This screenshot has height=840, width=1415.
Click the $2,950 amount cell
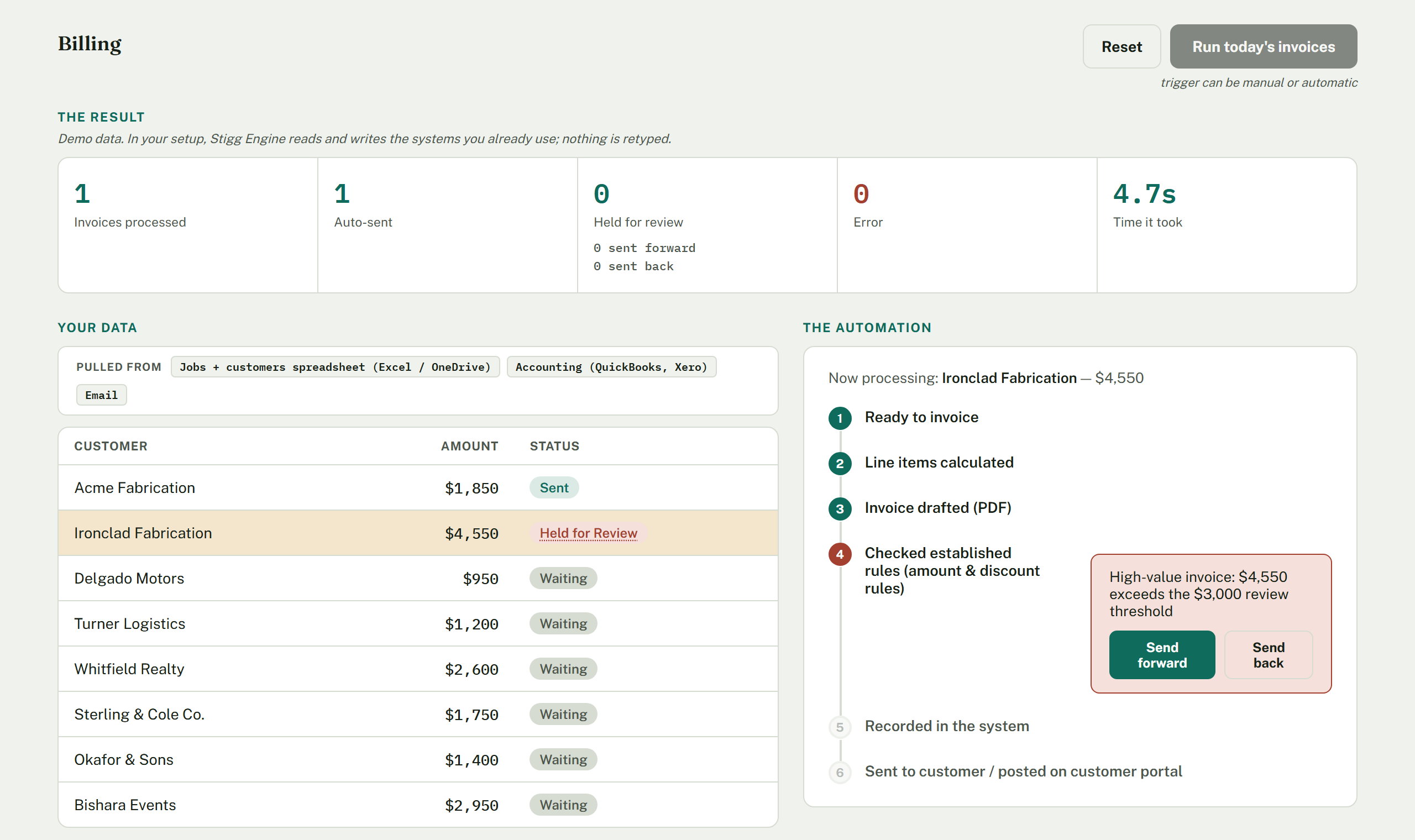(471, 806)
